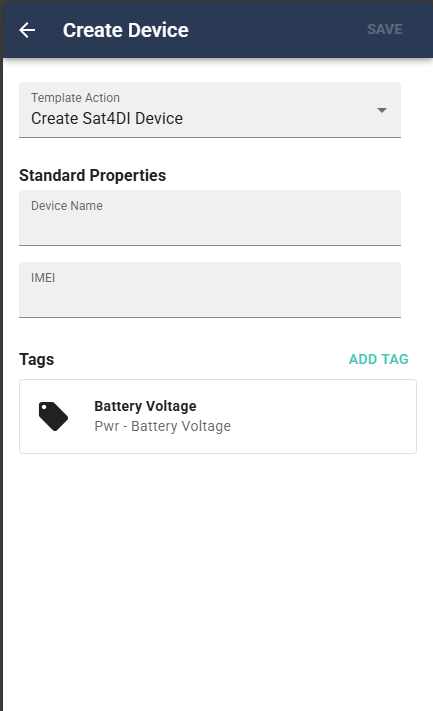Click the Standard Properties section heading
This screenshot has width=433, height=711.
pyautogui.click(x=92, y=175)
